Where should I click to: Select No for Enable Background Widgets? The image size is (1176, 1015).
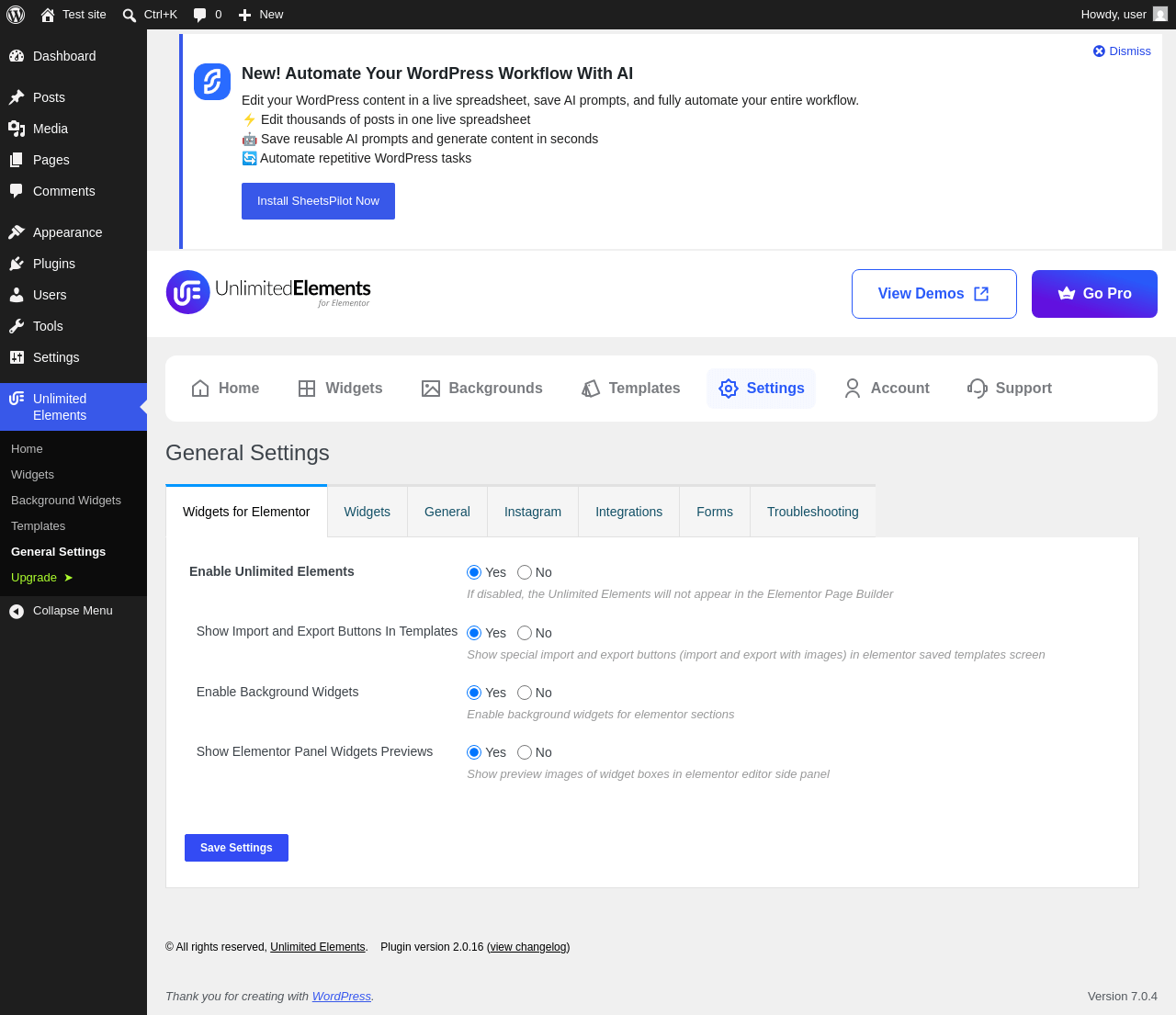tap(525, 693)
